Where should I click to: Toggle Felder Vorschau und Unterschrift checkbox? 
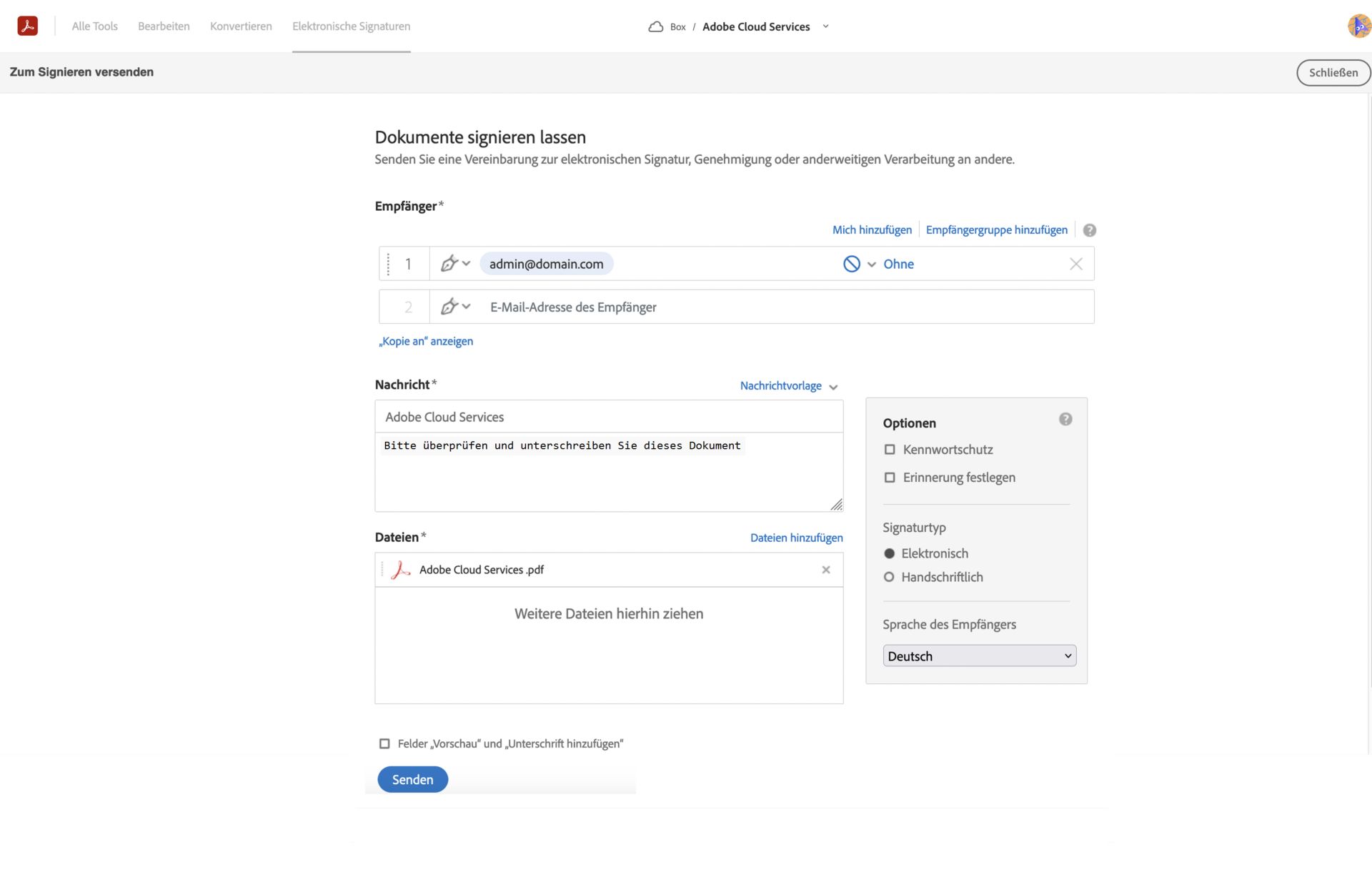point(384,743)
